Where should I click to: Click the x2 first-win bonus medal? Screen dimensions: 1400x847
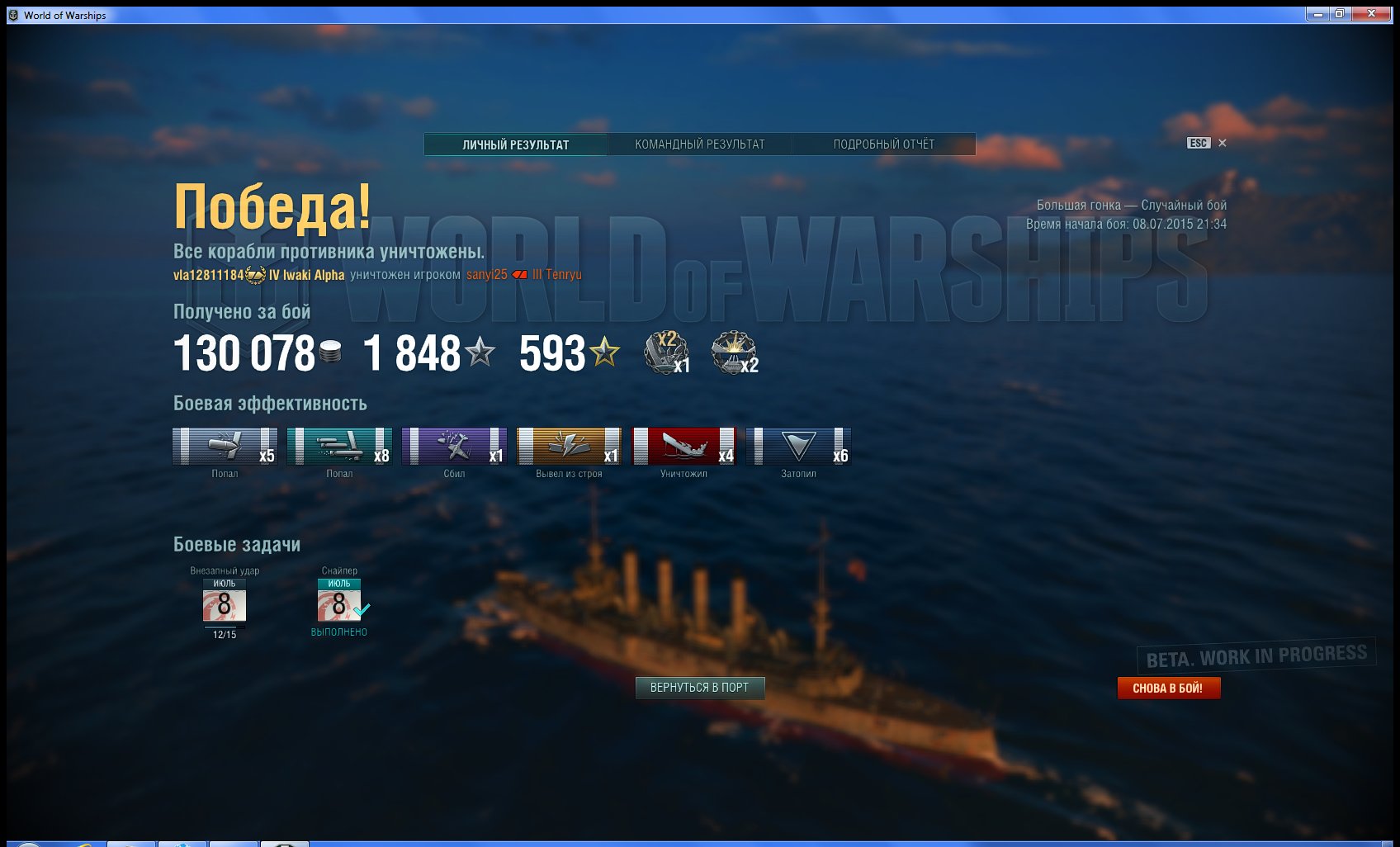[667, 353]
